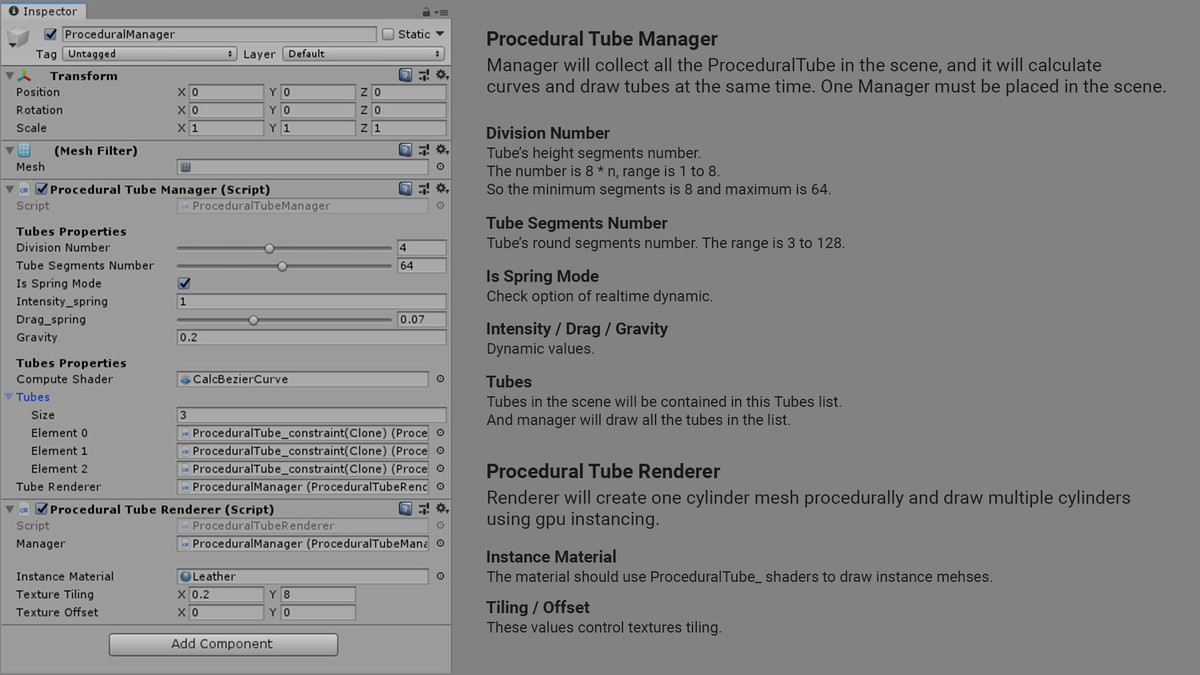Viewport: 1200px width, 675px height.
Task: Open Procedural Tube Renderer gear menu
Action: pos(441,508)
